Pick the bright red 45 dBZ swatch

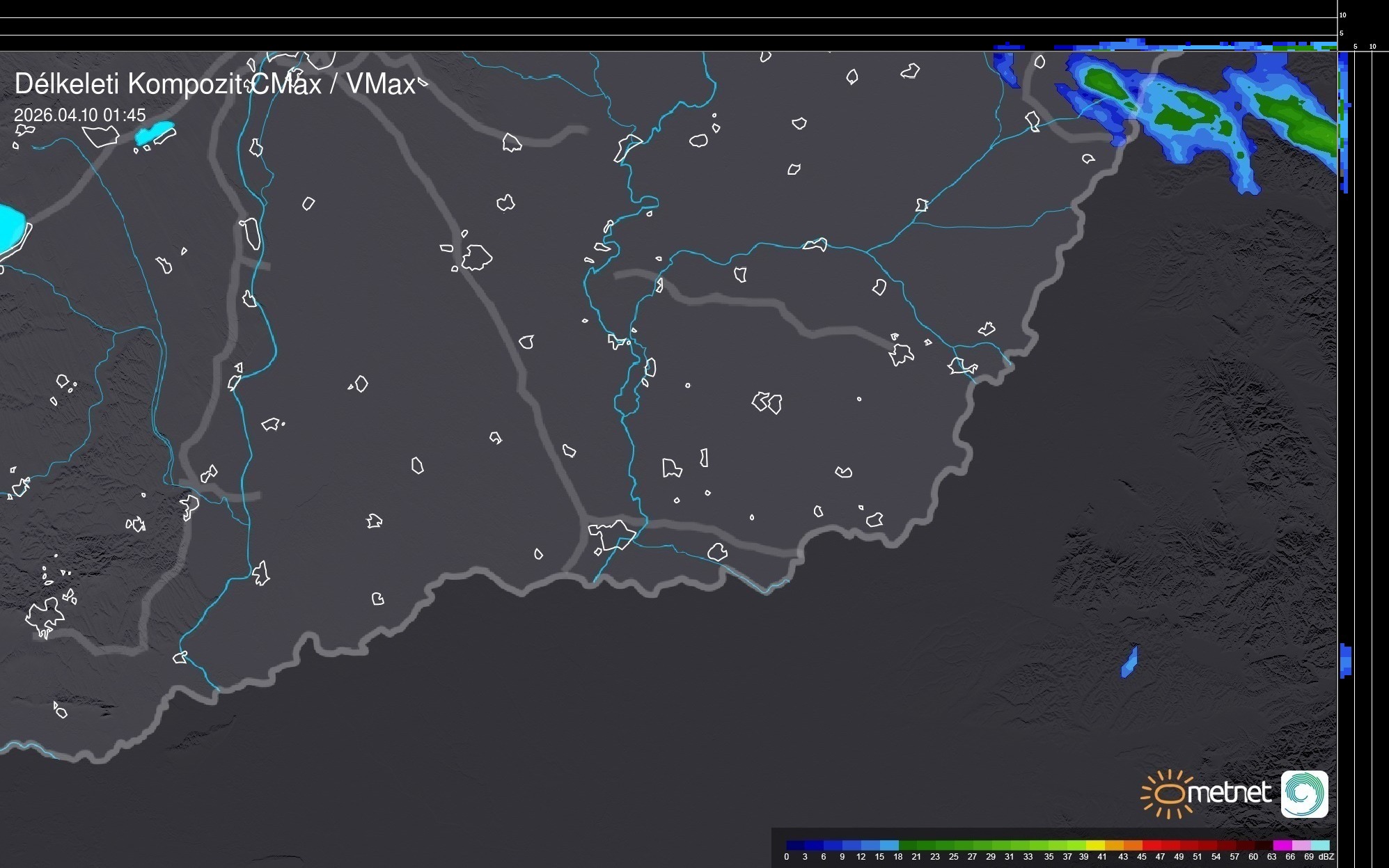pos(1152,845)
